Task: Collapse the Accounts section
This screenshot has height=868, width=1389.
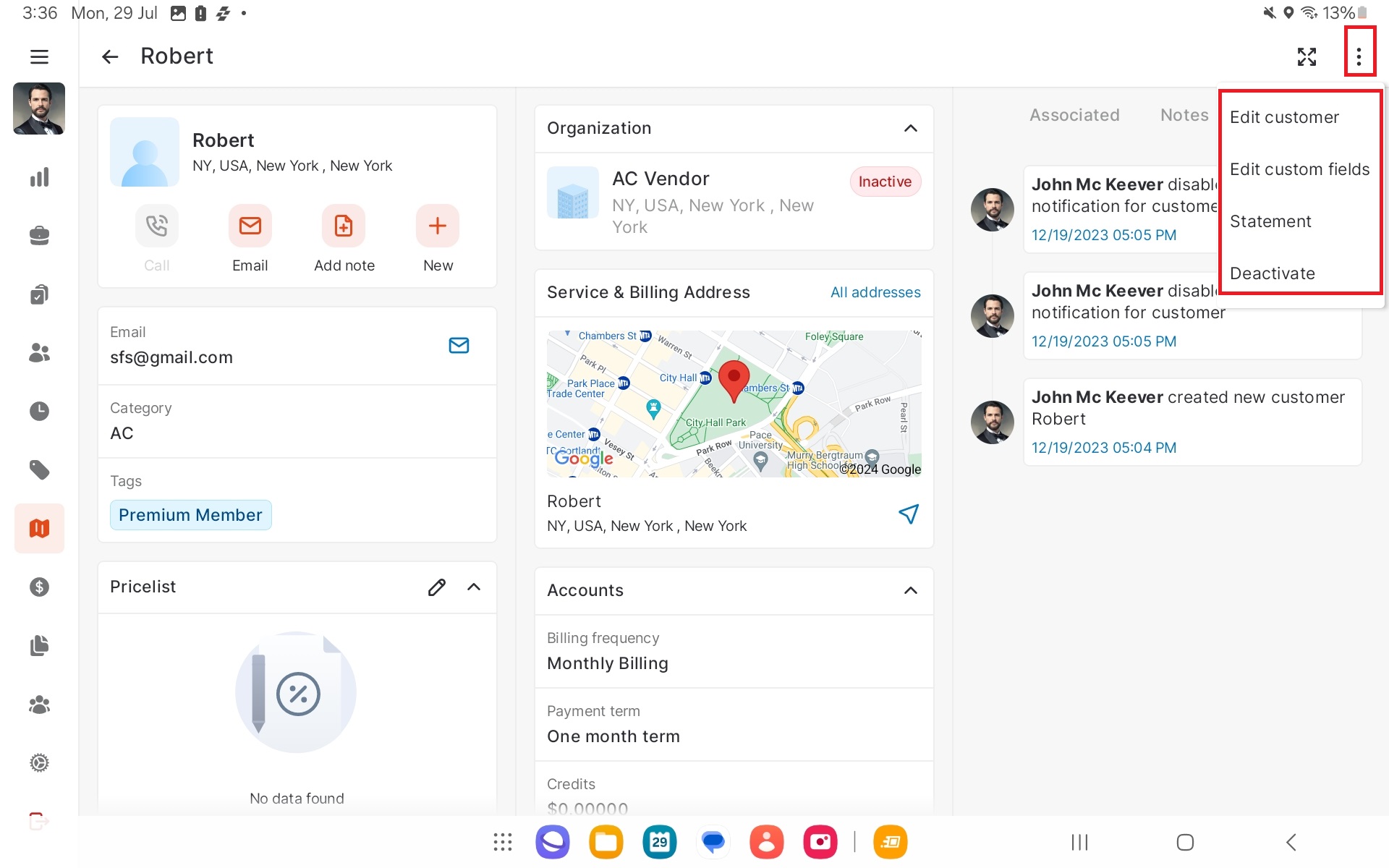Action: click(x=910, y=590)
